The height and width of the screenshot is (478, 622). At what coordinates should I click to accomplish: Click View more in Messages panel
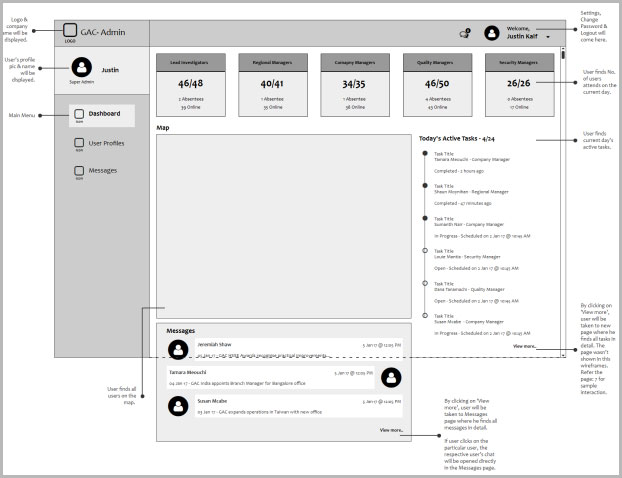(x=391, y=430)
